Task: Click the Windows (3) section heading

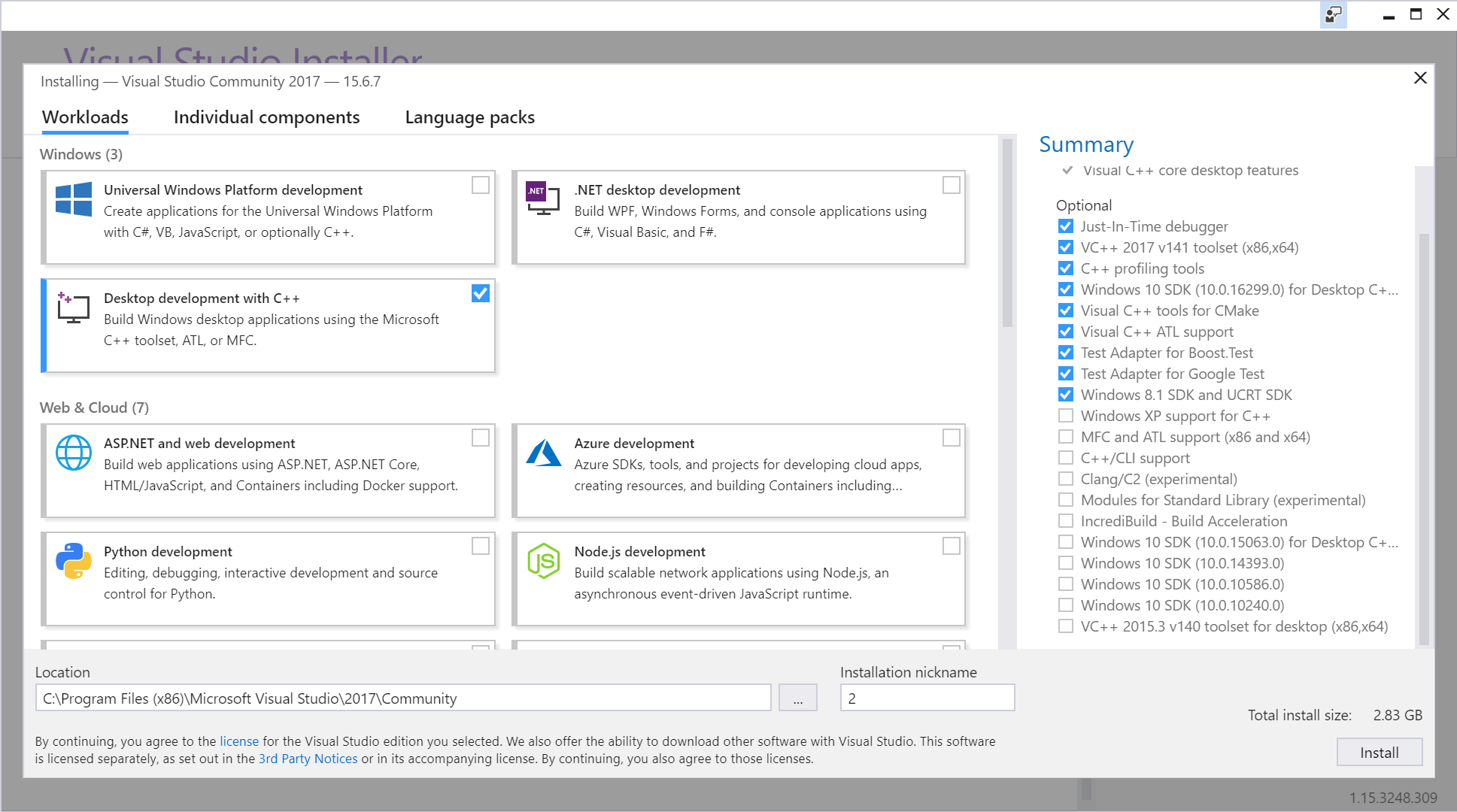Action: tap(80, 154)
